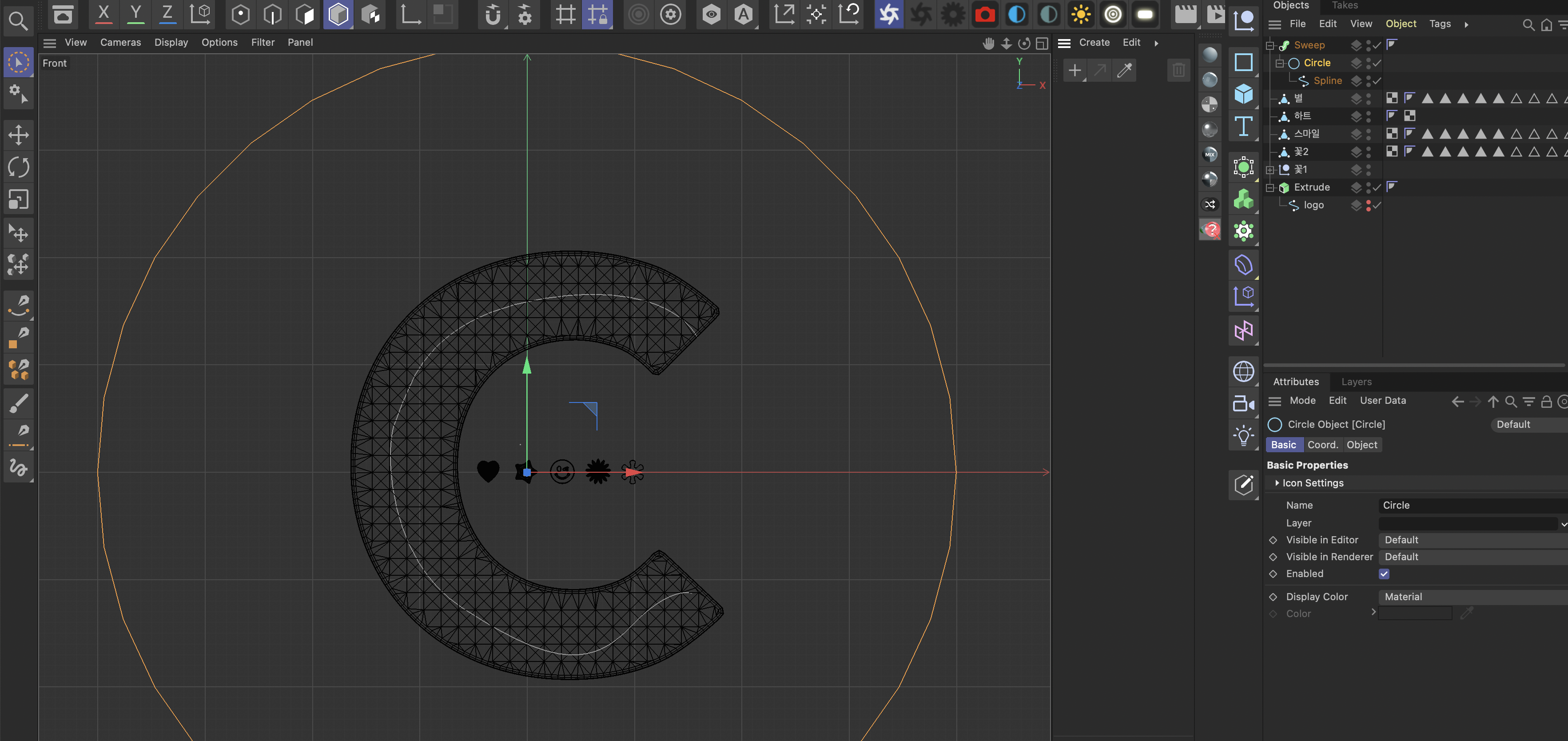Image resolution: width=1568 pixels, height=741 pixels.
Task: Expand the 꽃1 object hierarchy
Action: tap(1270, 170)
